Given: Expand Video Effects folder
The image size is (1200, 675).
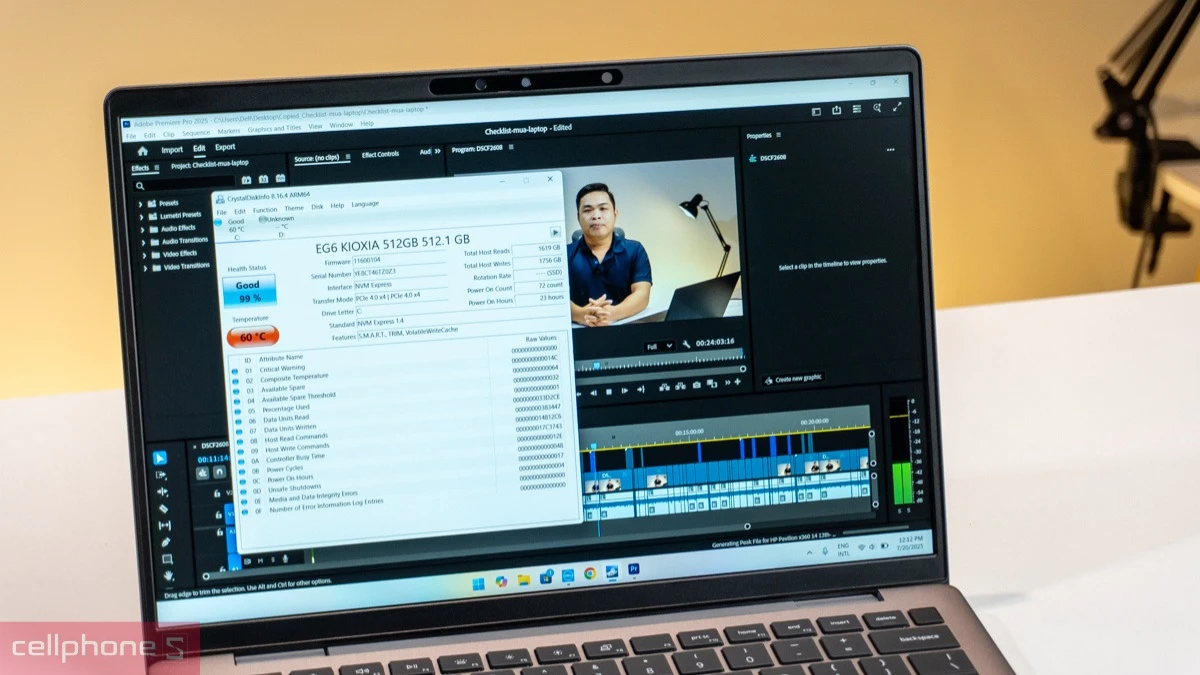Looking at the screenshot, I should tap(144, 256).
